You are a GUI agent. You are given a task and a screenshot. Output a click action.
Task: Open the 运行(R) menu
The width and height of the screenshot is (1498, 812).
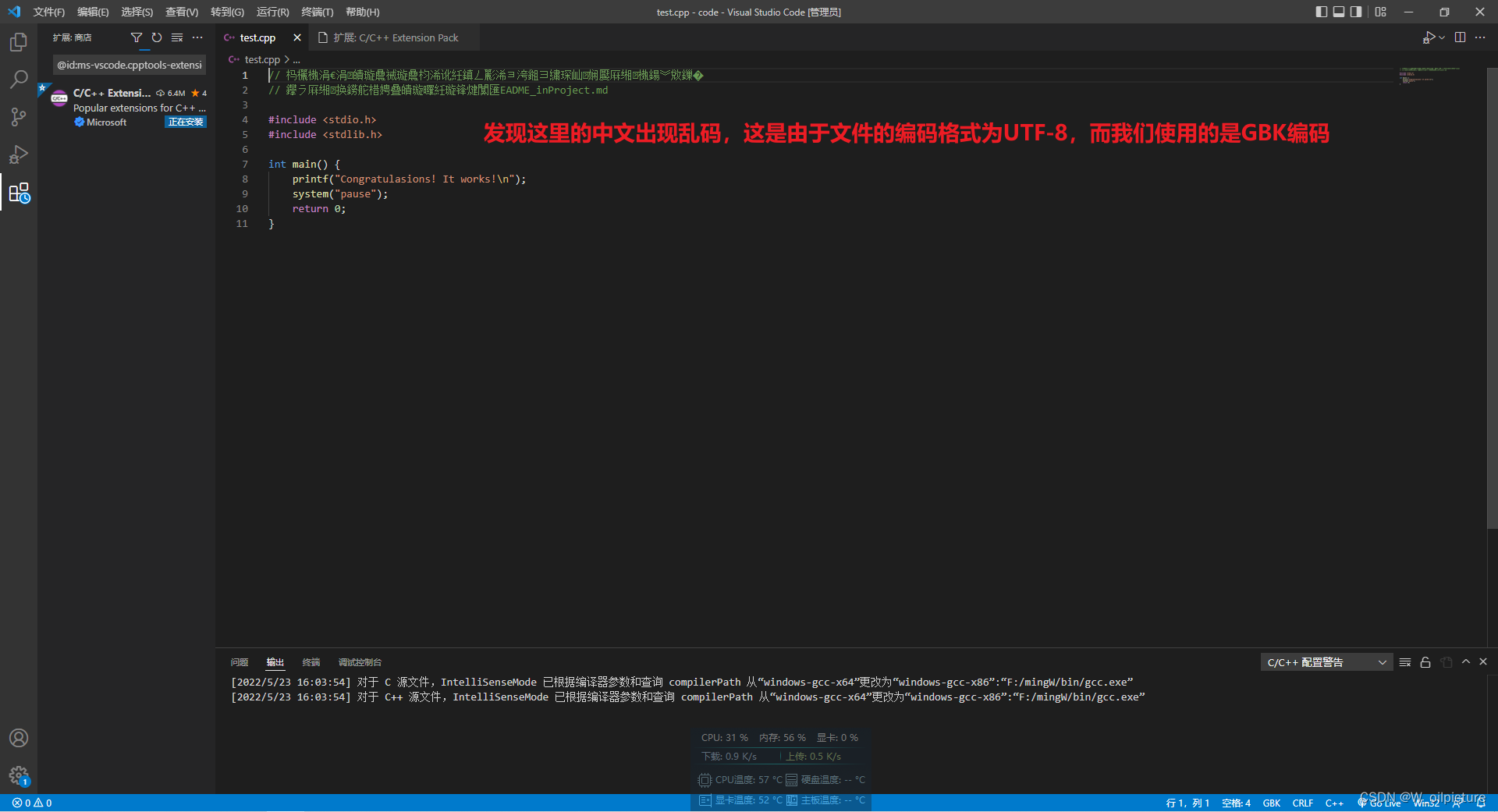272,12
